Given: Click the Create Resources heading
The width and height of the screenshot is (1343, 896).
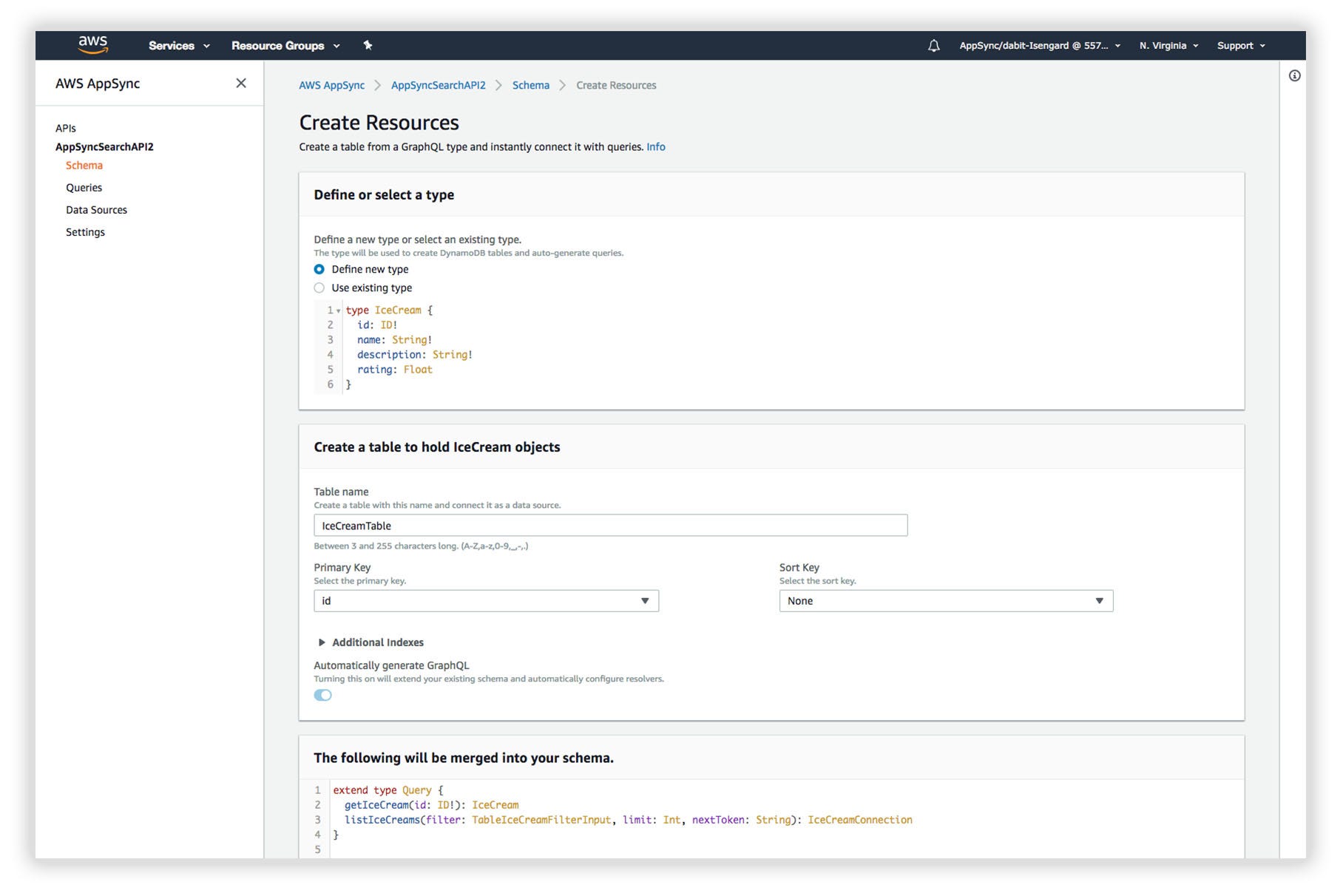Looking at the screenshot, I should tap(379, 123).
